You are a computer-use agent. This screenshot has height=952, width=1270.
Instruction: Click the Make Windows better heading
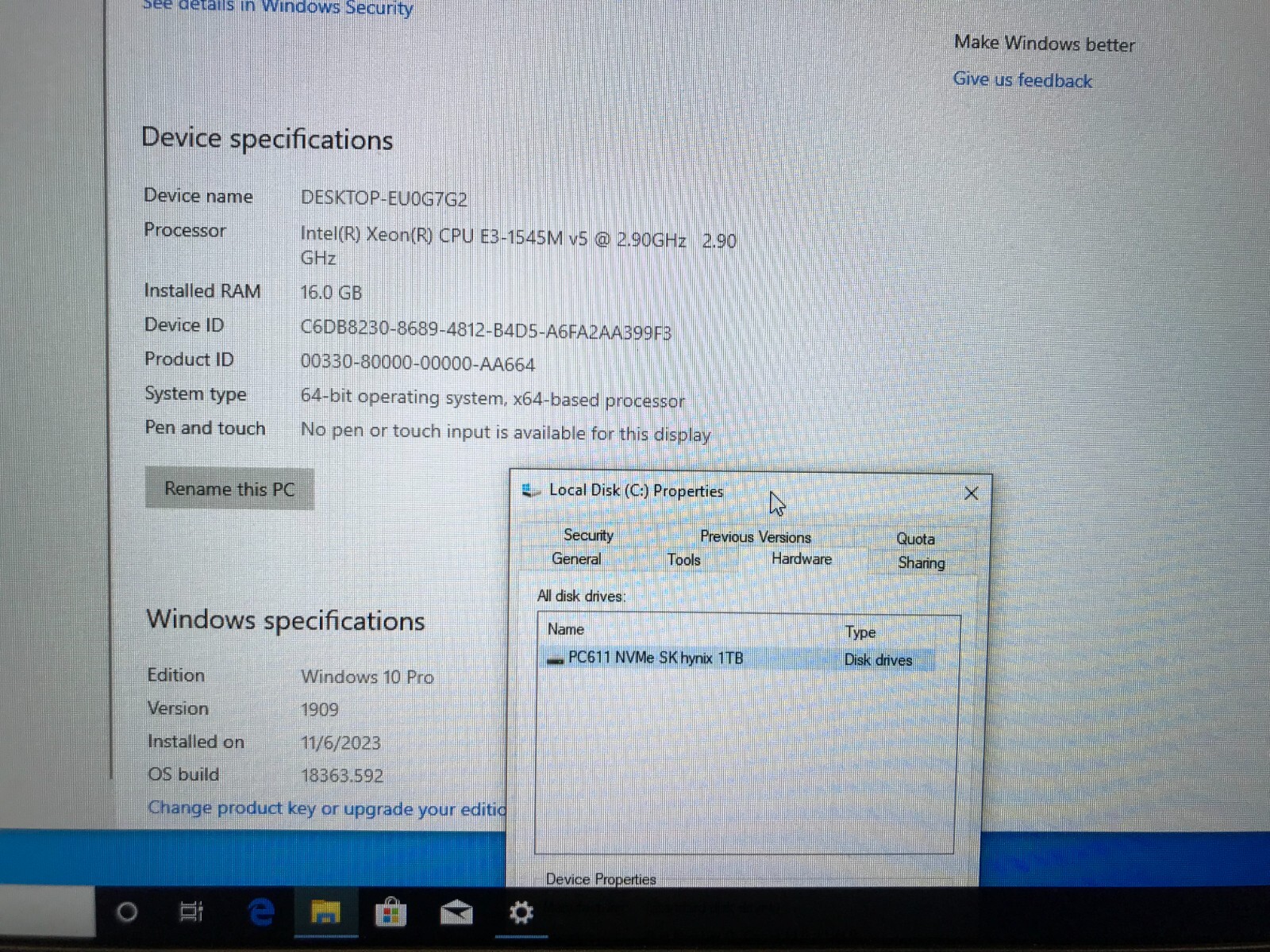pyautogui.click(x=1044, y=44)
